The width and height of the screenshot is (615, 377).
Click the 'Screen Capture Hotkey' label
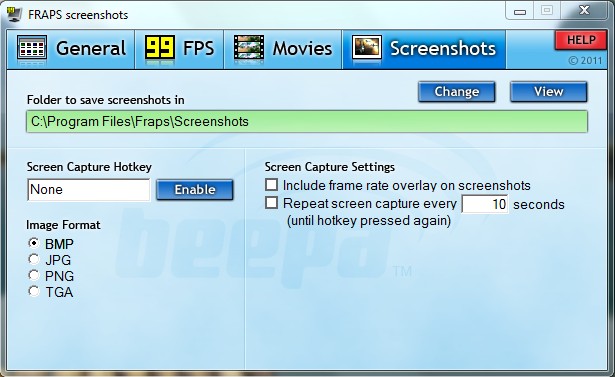pyautogui.click(x=89, y=167)
